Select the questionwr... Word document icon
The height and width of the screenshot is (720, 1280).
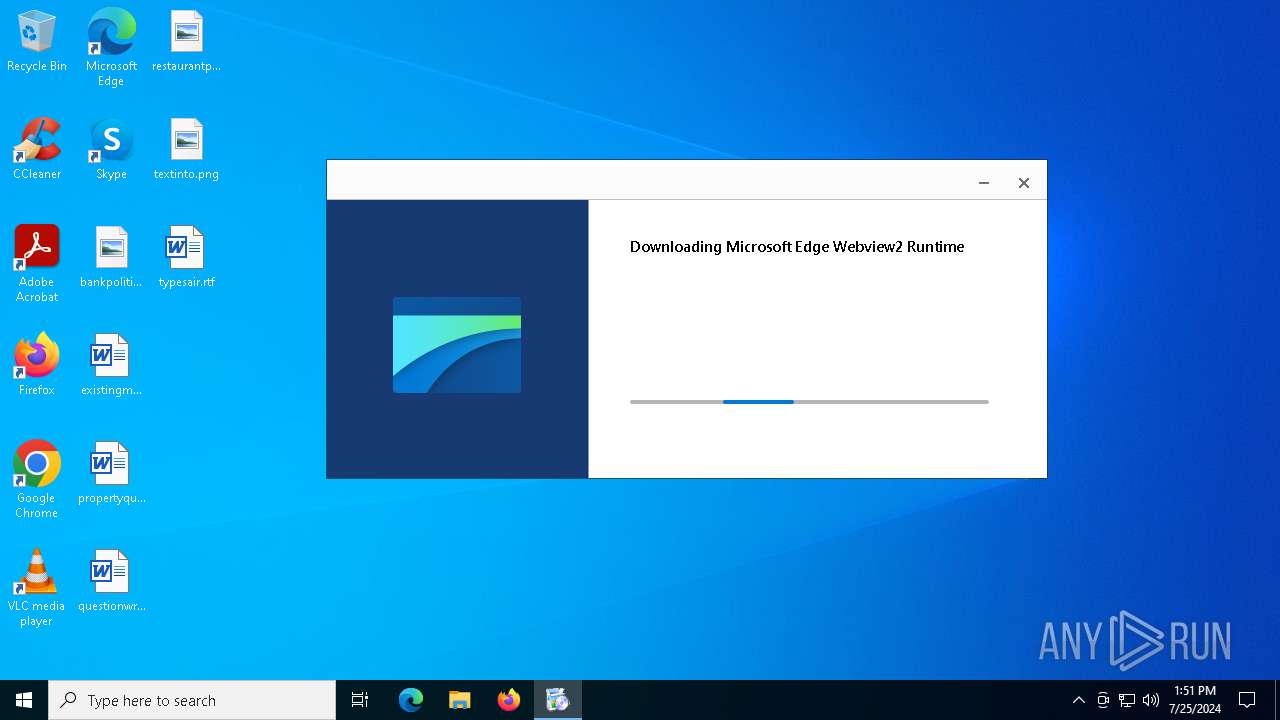(111, 582)
